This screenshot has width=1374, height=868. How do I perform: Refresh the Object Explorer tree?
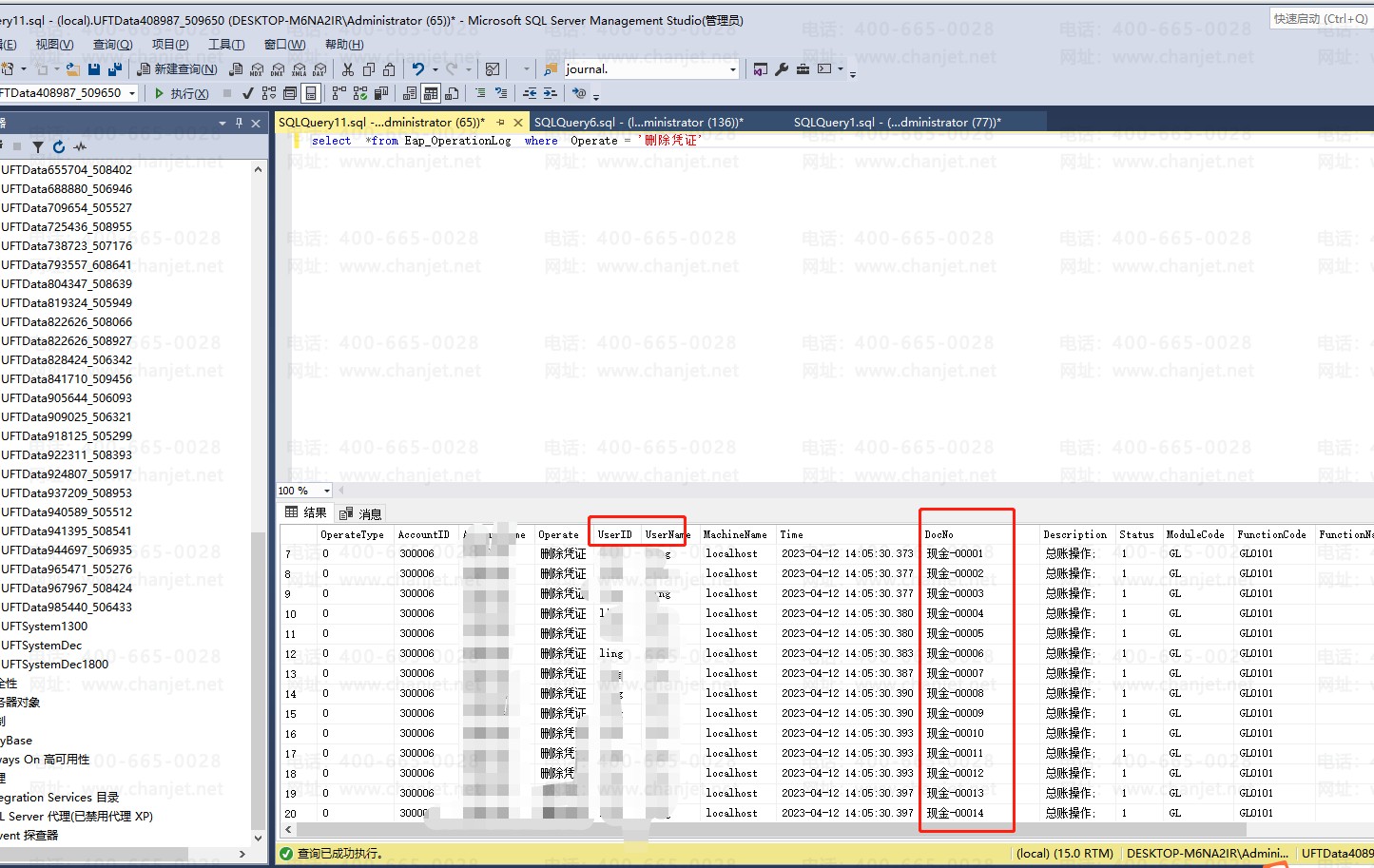59,146
